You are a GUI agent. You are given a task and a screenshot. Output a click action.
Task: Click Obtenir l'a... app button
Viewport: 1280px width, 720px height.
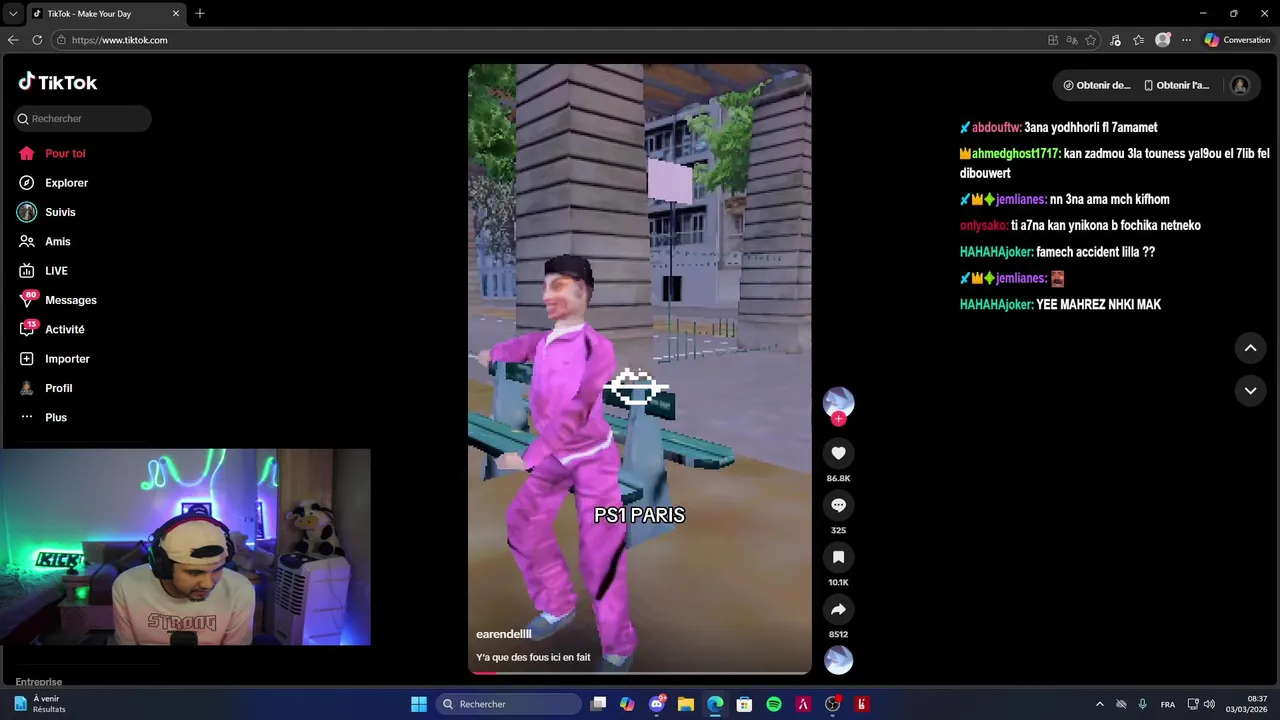[x=1177, y=85]
